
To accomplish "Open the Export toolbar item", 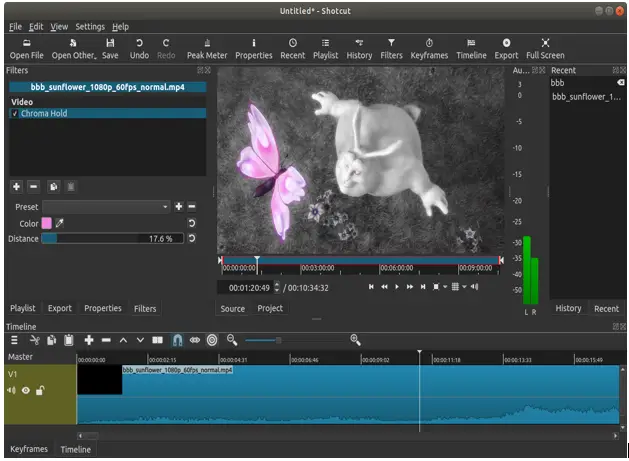I will point(506,49).
